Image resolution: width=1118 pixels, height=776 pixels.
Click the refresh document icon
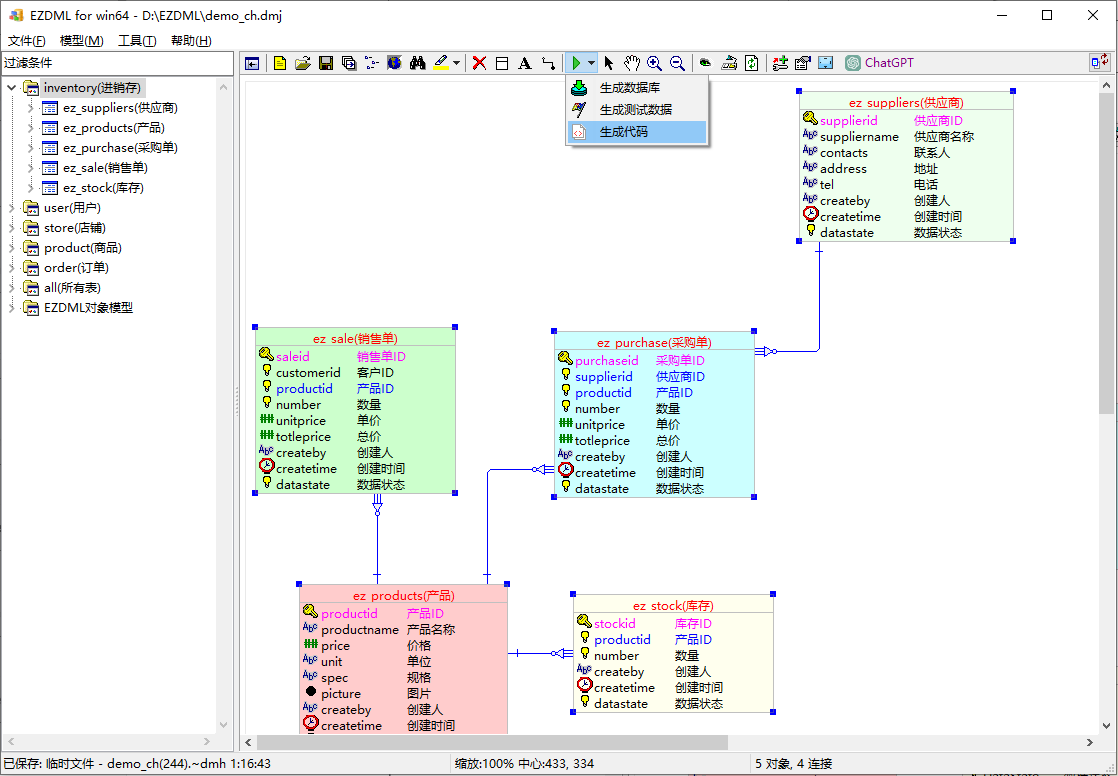coord(752,63)
